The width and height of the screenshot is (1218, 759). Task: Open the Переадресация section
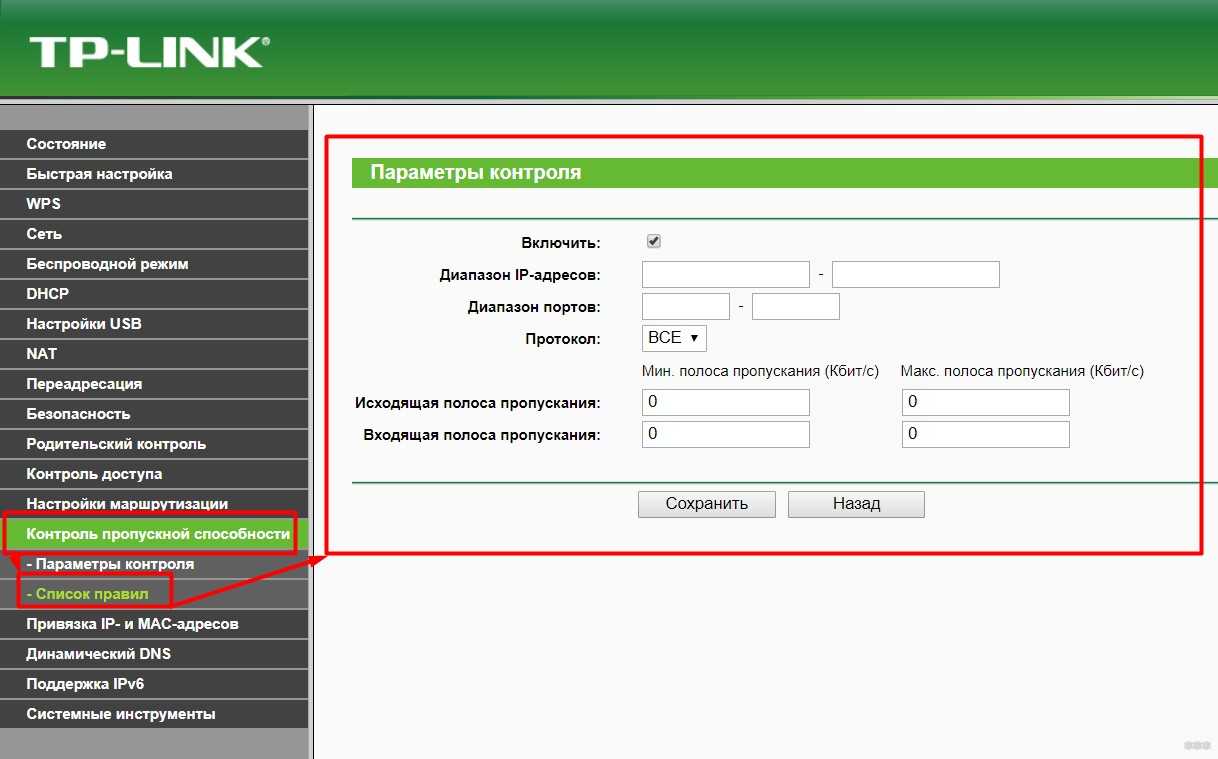click(154, 384)
